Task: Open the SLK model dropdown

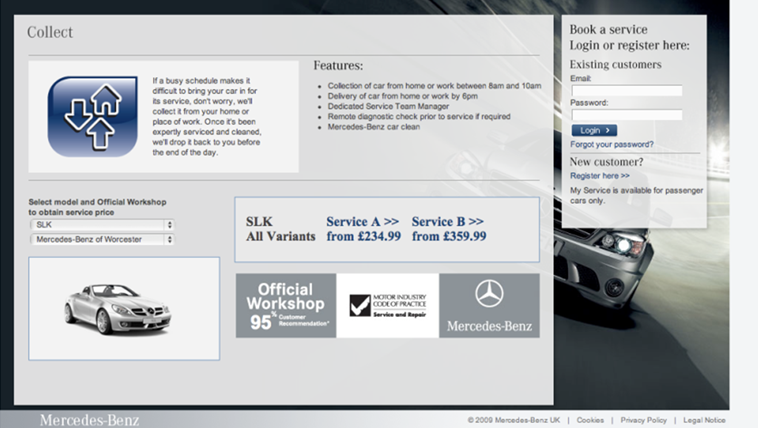Action: 102,225
